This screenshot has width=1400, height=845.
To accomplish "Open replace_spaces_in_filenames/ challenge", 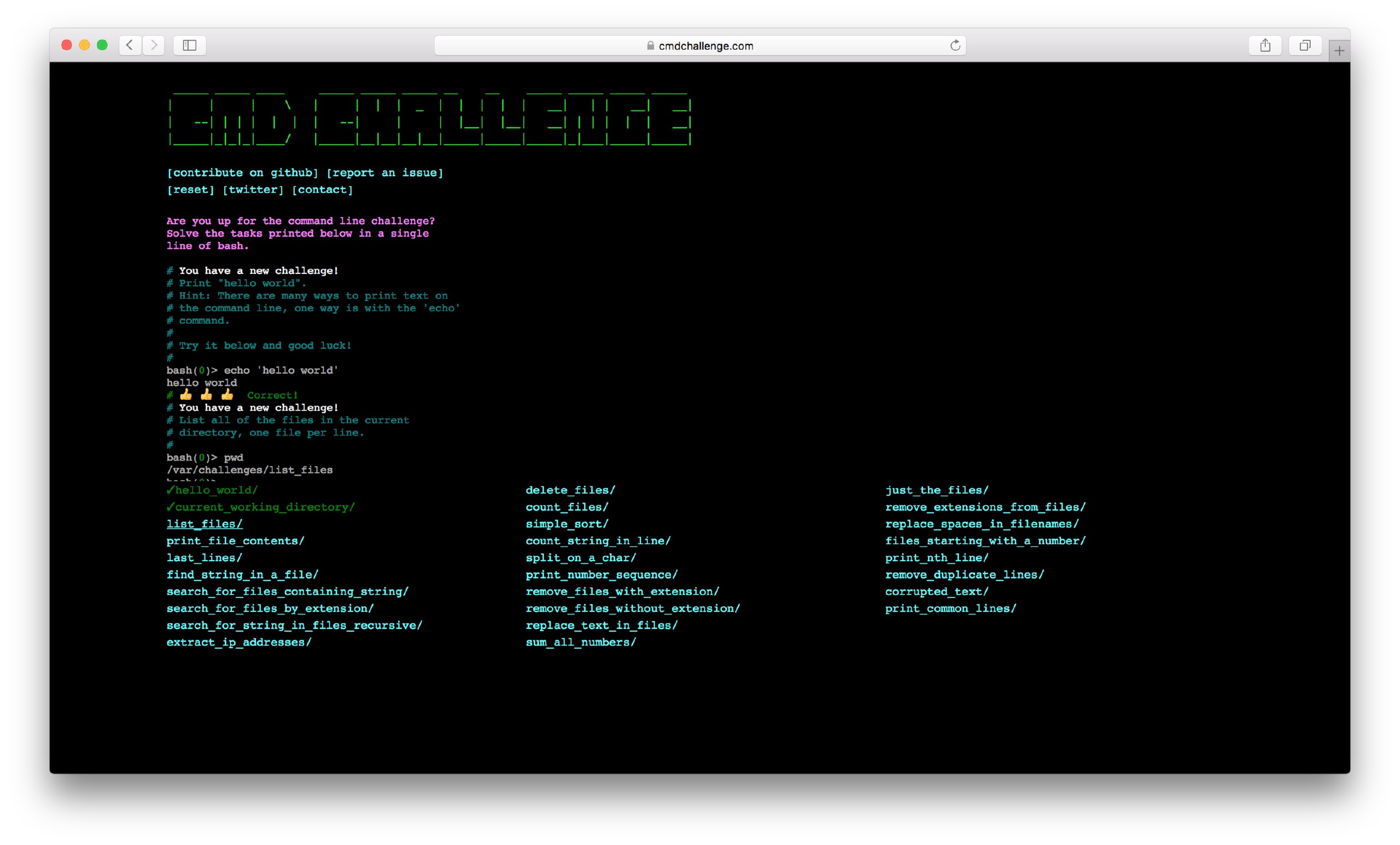I will pos(982,524).
